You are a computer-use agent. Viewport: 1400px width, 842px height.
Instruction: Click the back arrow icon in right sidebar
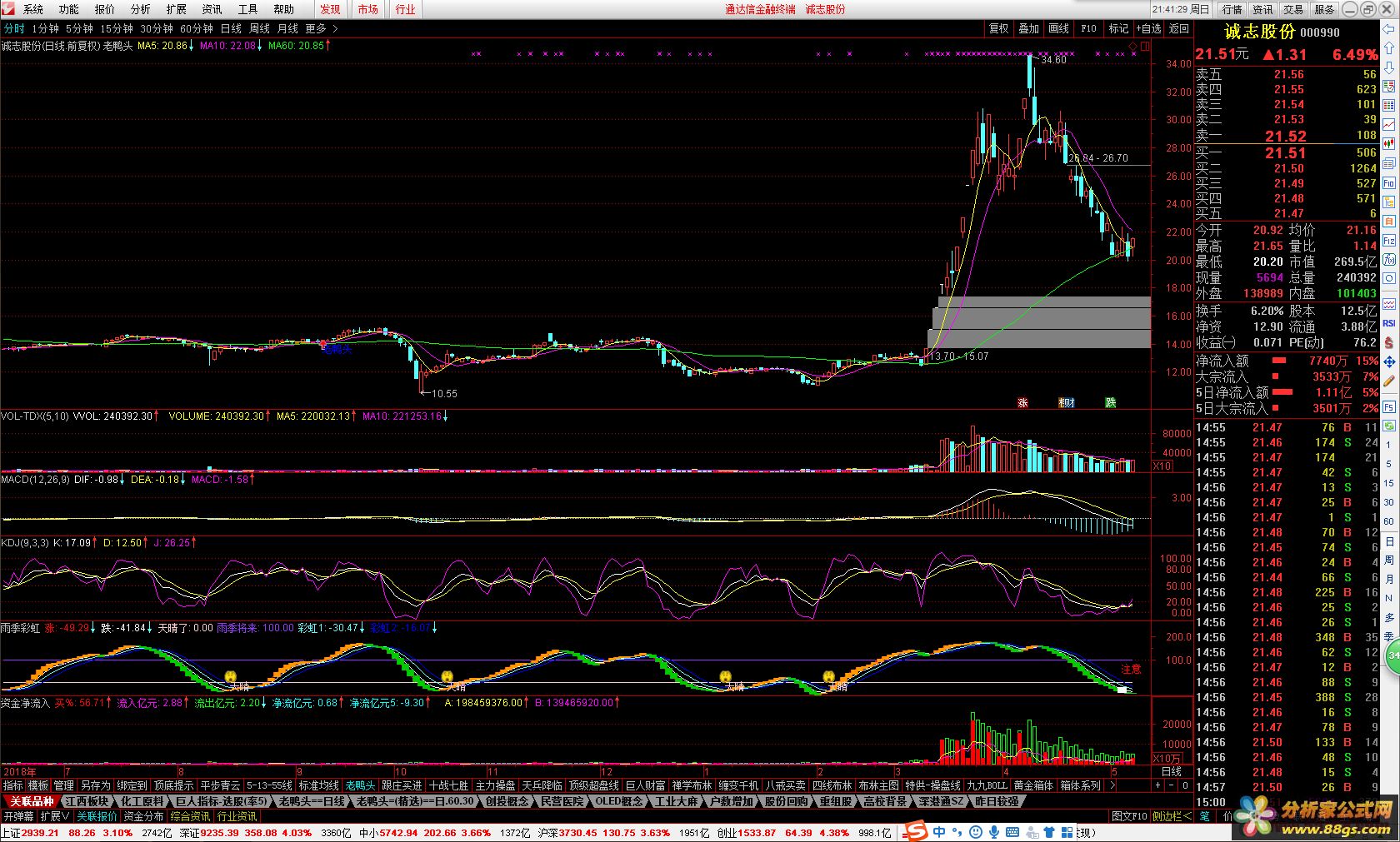[1389, 28]
